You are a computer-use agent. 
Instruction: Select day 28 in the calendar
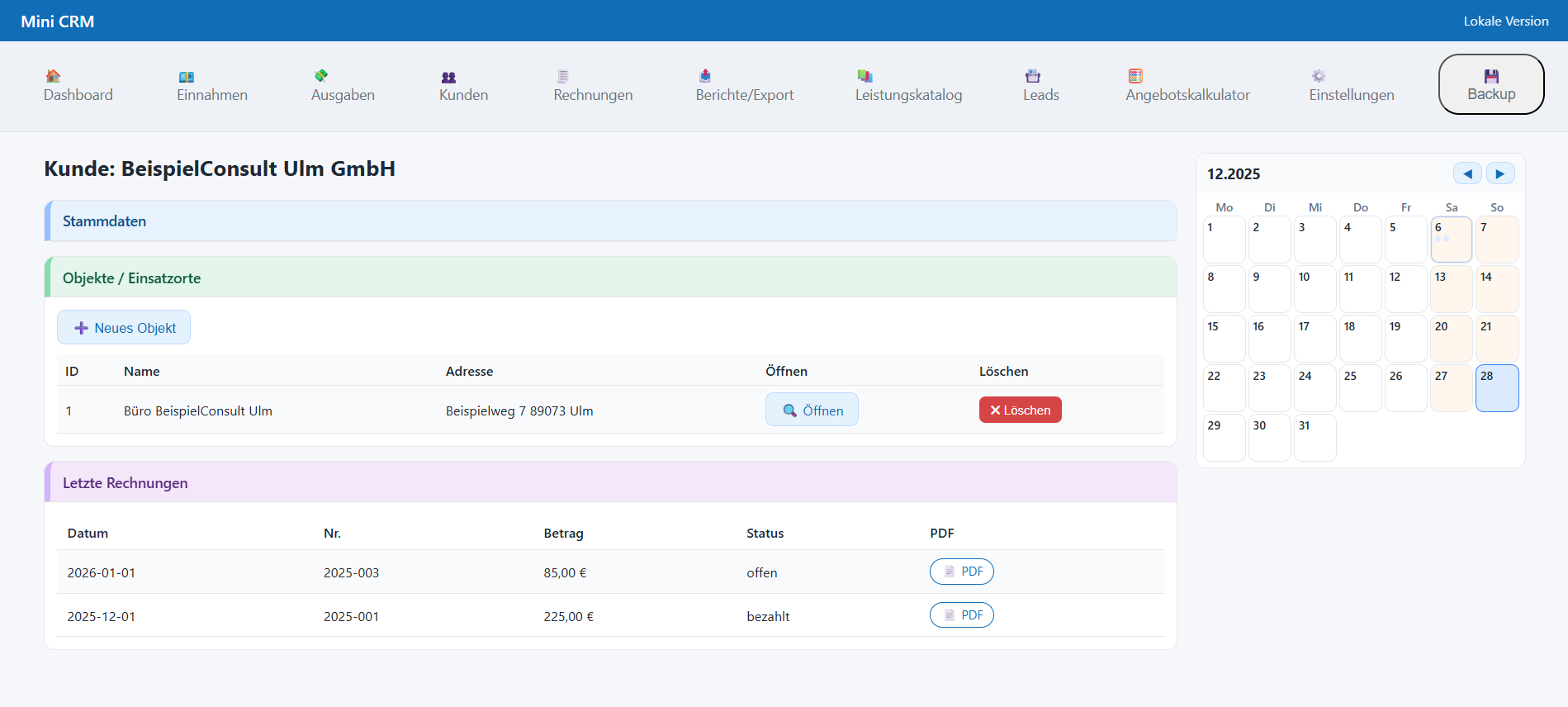pyautogui.click(x=1496, y=388)
